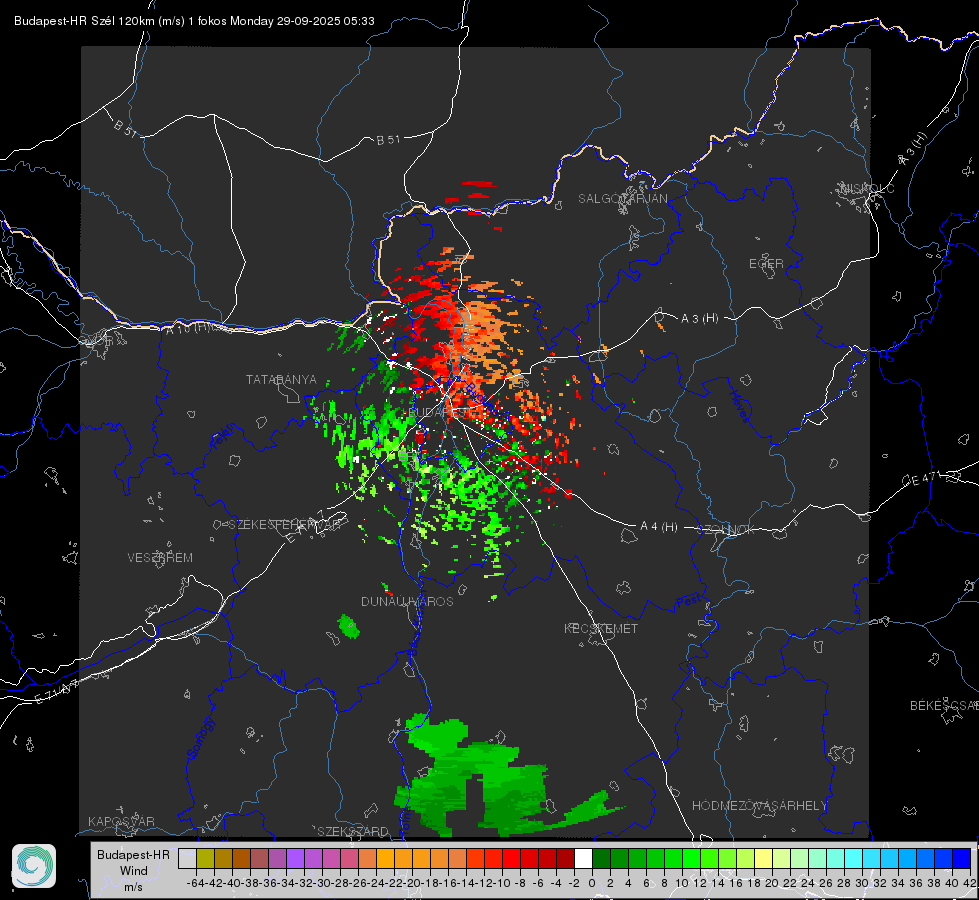979x900 pixels.
Task: Click the -20 value on the legend scale
Action: click(412, 883)
